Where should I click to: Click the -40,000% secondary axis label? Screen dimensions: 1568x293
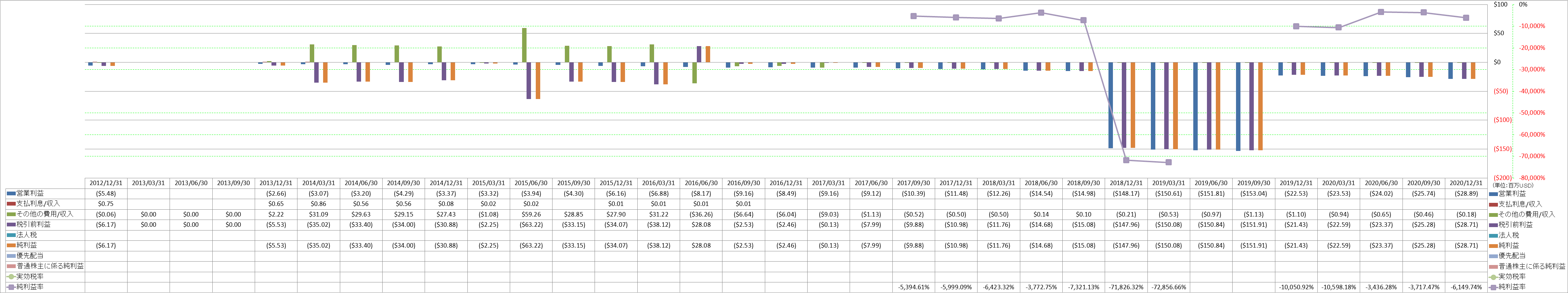(1531, 91)
